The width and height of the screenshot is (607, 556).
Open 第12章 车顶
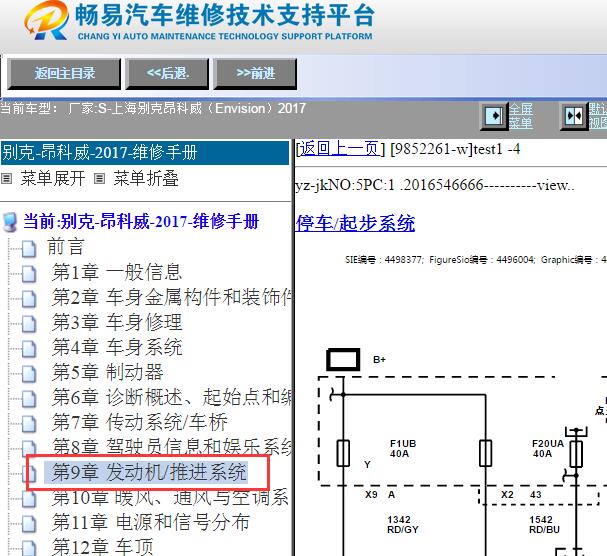click(x=103, y=547)
